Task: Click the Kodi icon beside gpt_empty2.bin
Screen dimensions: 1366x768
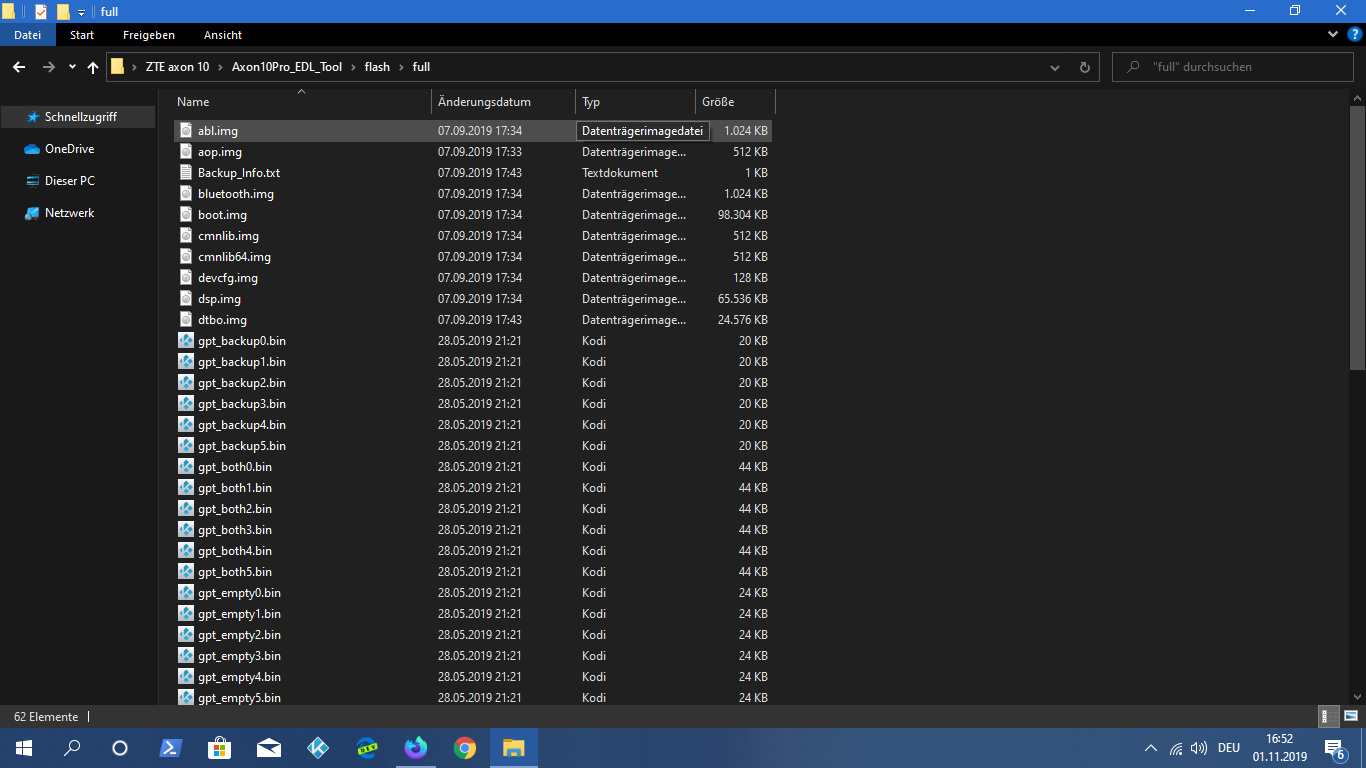Action: pos(186,635)
